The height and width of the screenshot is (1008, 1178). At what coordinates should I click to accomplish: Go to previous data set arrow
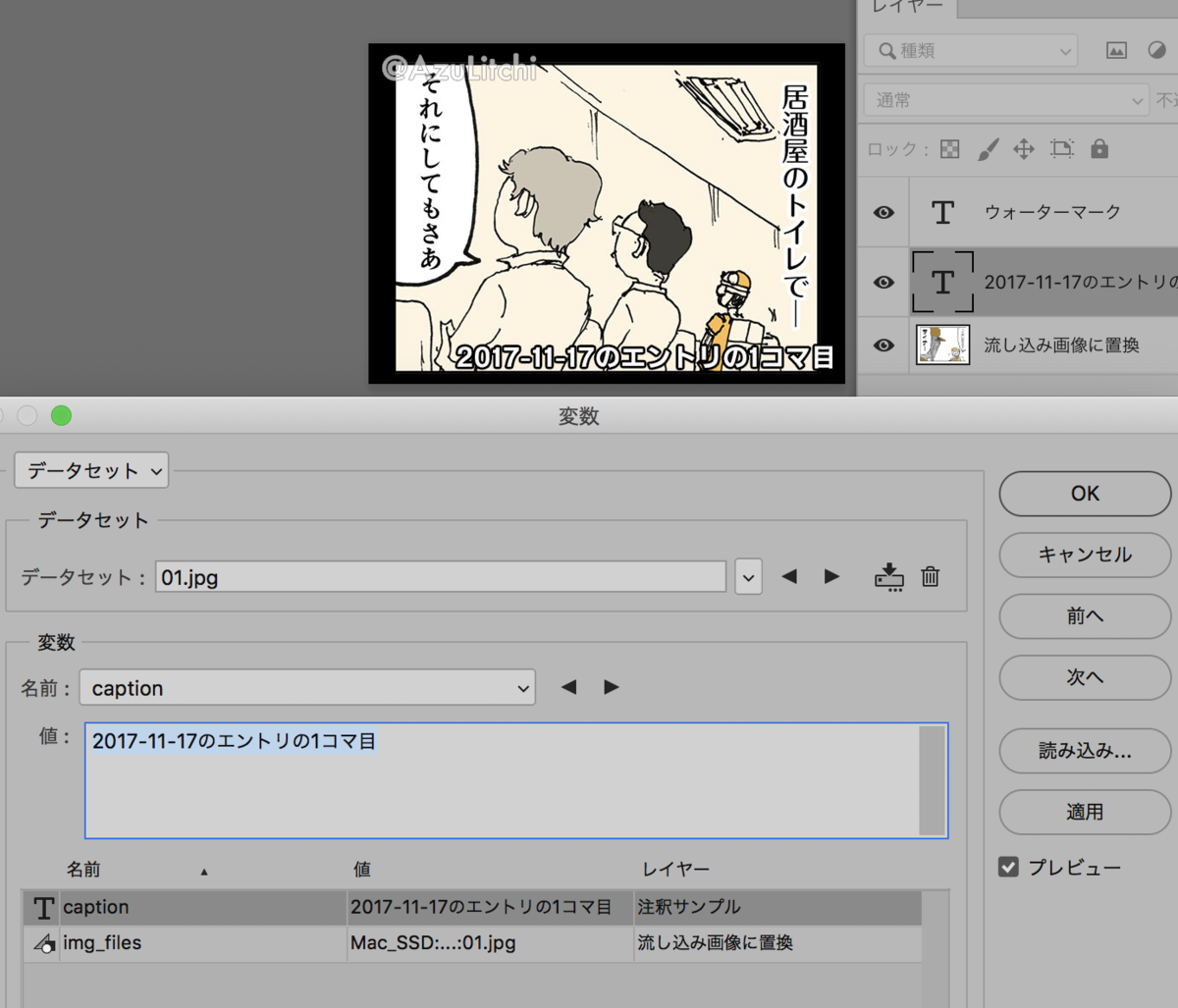pos(789,577)
